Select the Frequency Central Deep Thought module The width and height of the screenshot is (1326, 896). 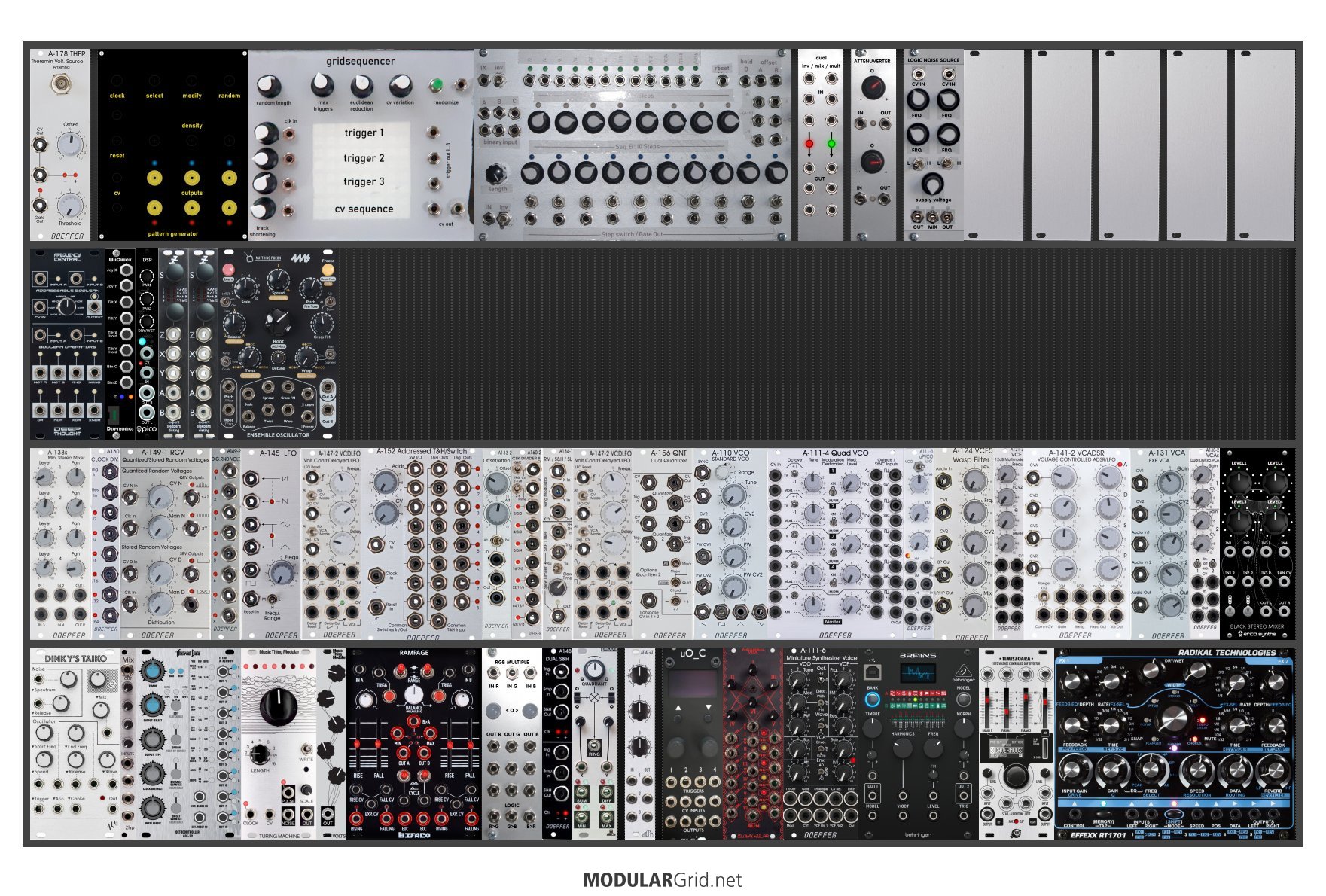point(68,345)
